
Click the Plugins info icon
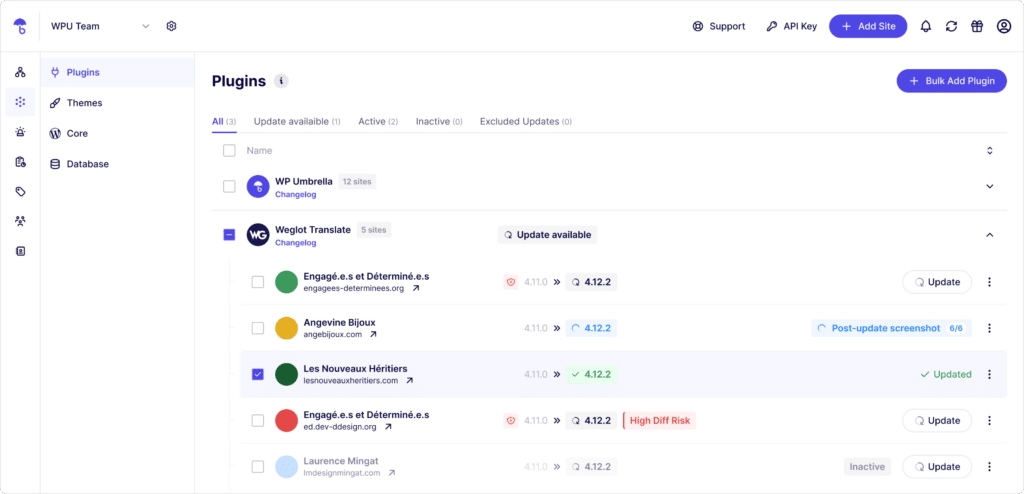(x=281, y=81)
